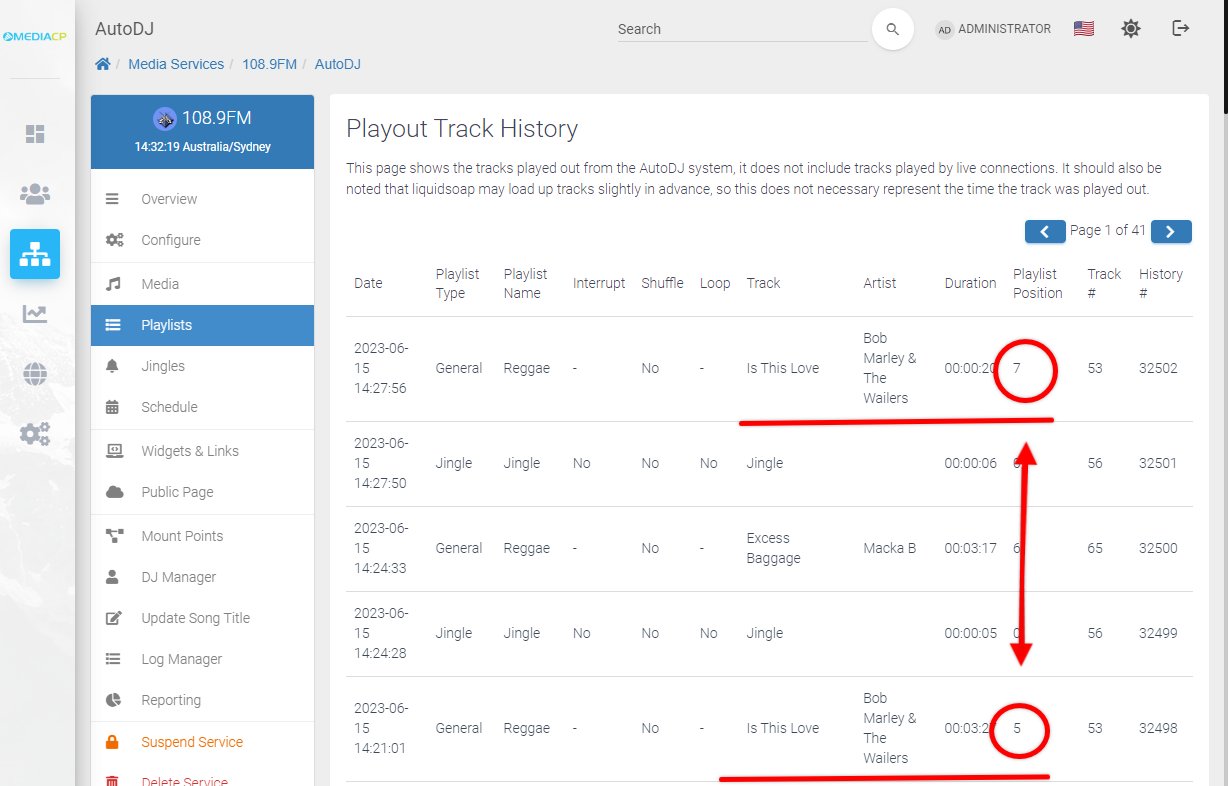This screenshot has width=1228, height=786.
Task: Click into the Search input field
Action: coord(740,29)
